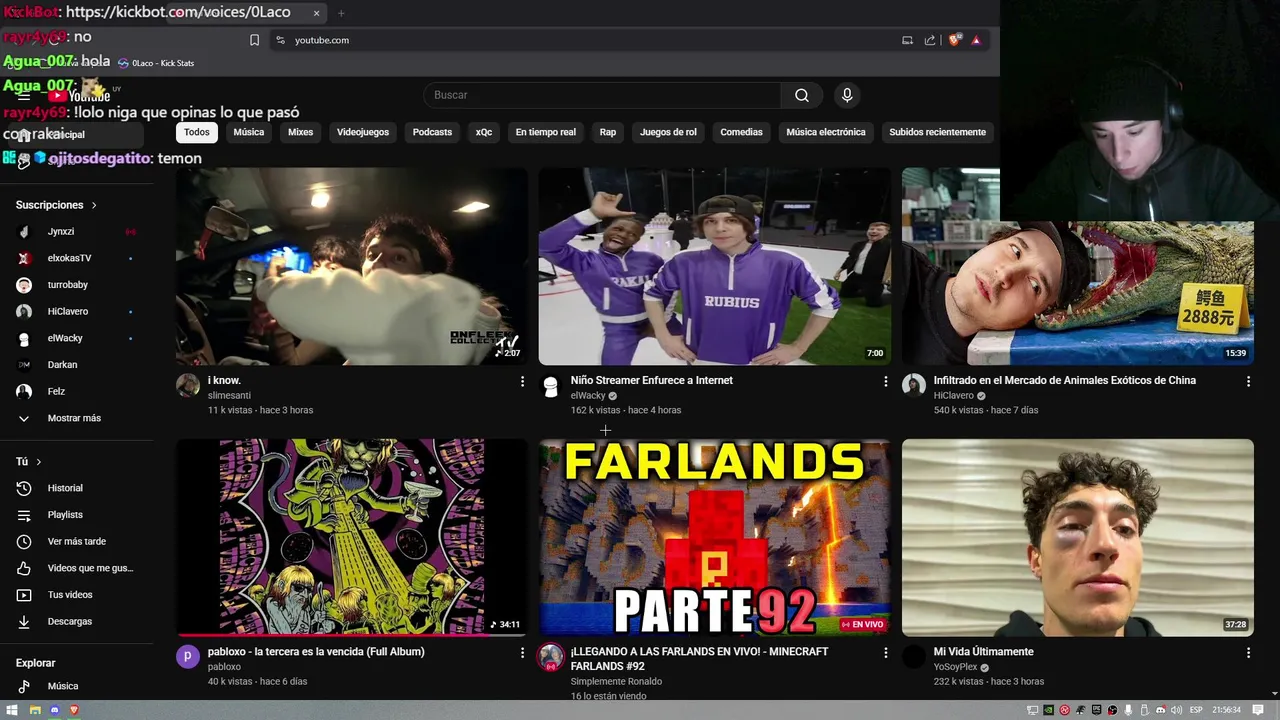Open the volume icon in system tray
Screen dimensions: 1280x720
[1176, 710]
